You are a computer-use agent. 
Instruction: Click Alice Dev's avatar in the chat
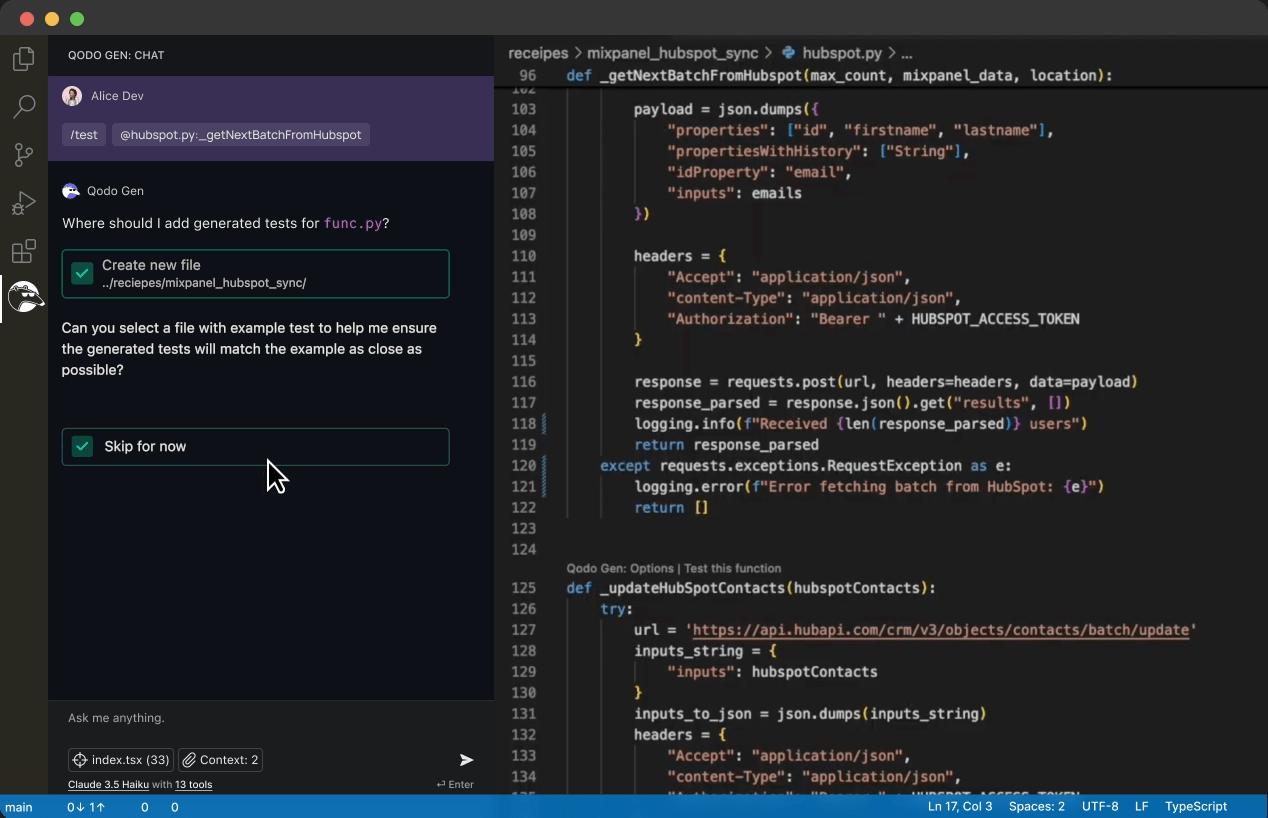72,96
